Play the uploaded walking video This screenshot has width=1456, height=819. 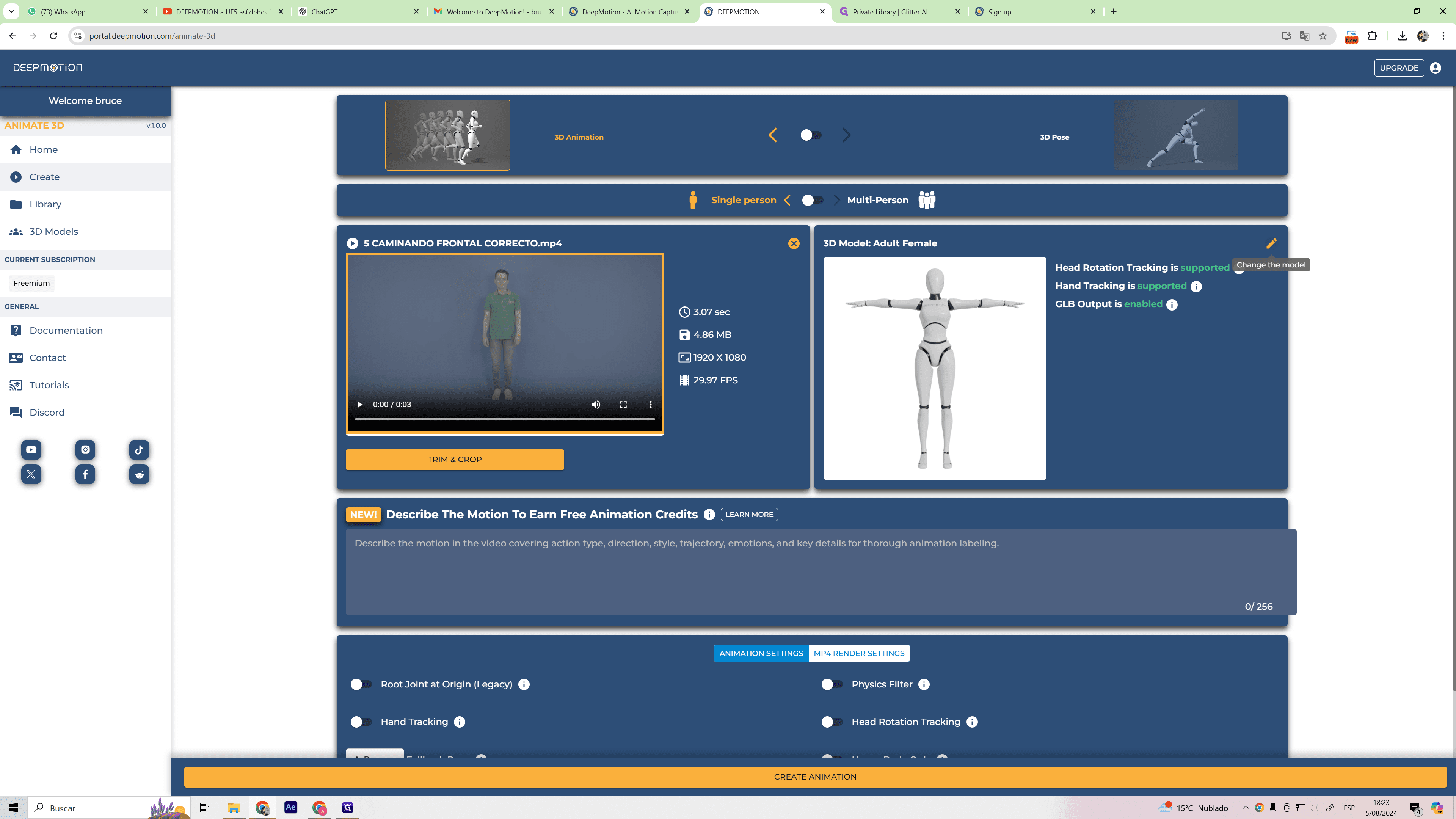coord(359,405)
